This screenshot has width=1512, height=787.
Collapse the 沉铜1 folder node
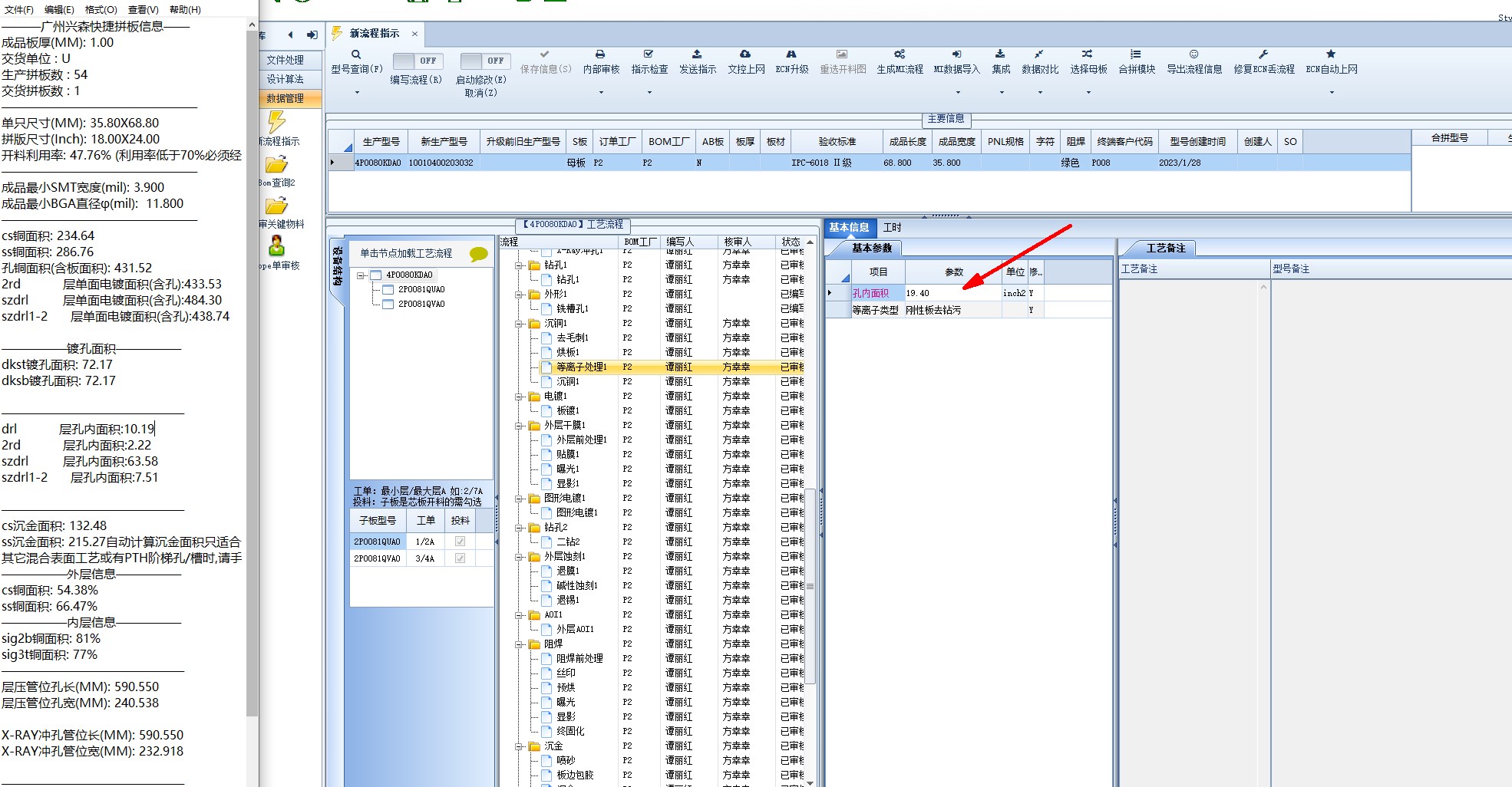[x=519, y=324]
